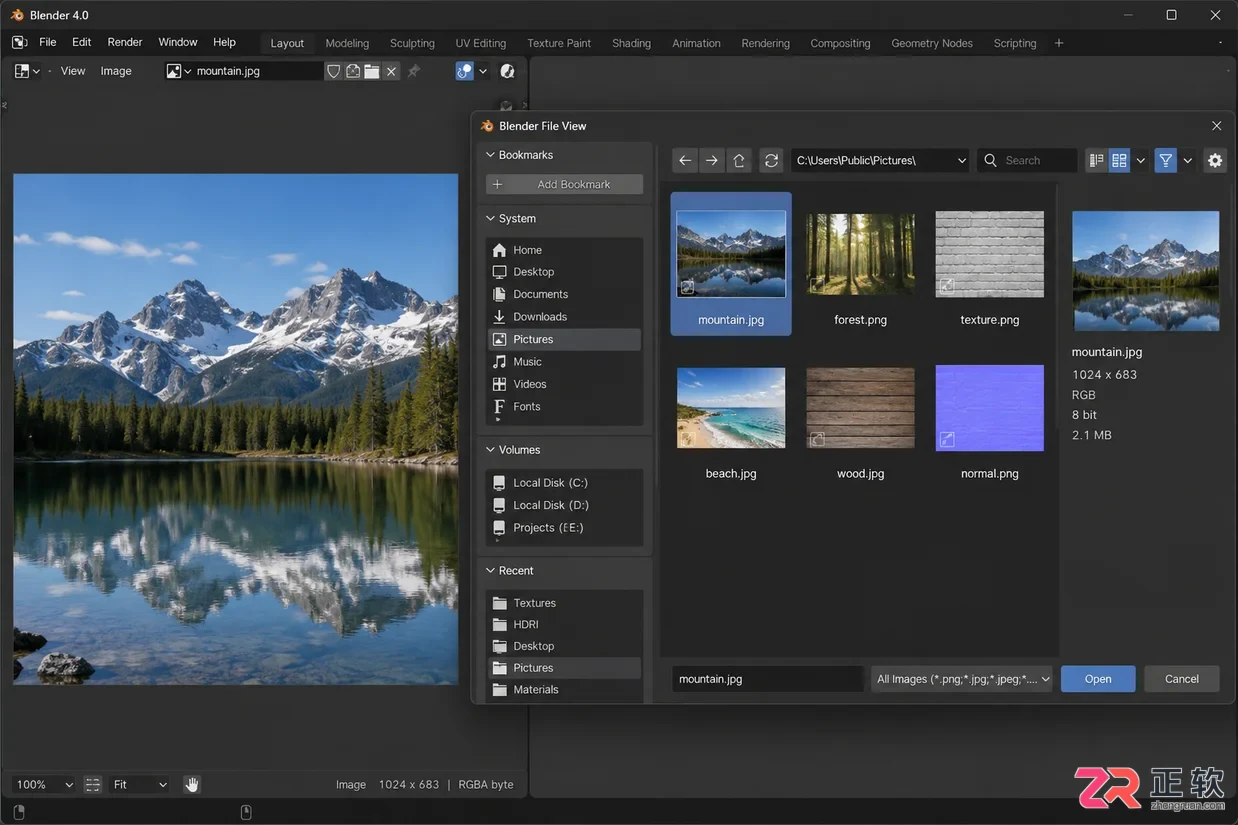This screenshot has height=825, width=1238.
Task: Click the icon between zoom and Fit dropdowns
Action: click(x=93, y=785)
